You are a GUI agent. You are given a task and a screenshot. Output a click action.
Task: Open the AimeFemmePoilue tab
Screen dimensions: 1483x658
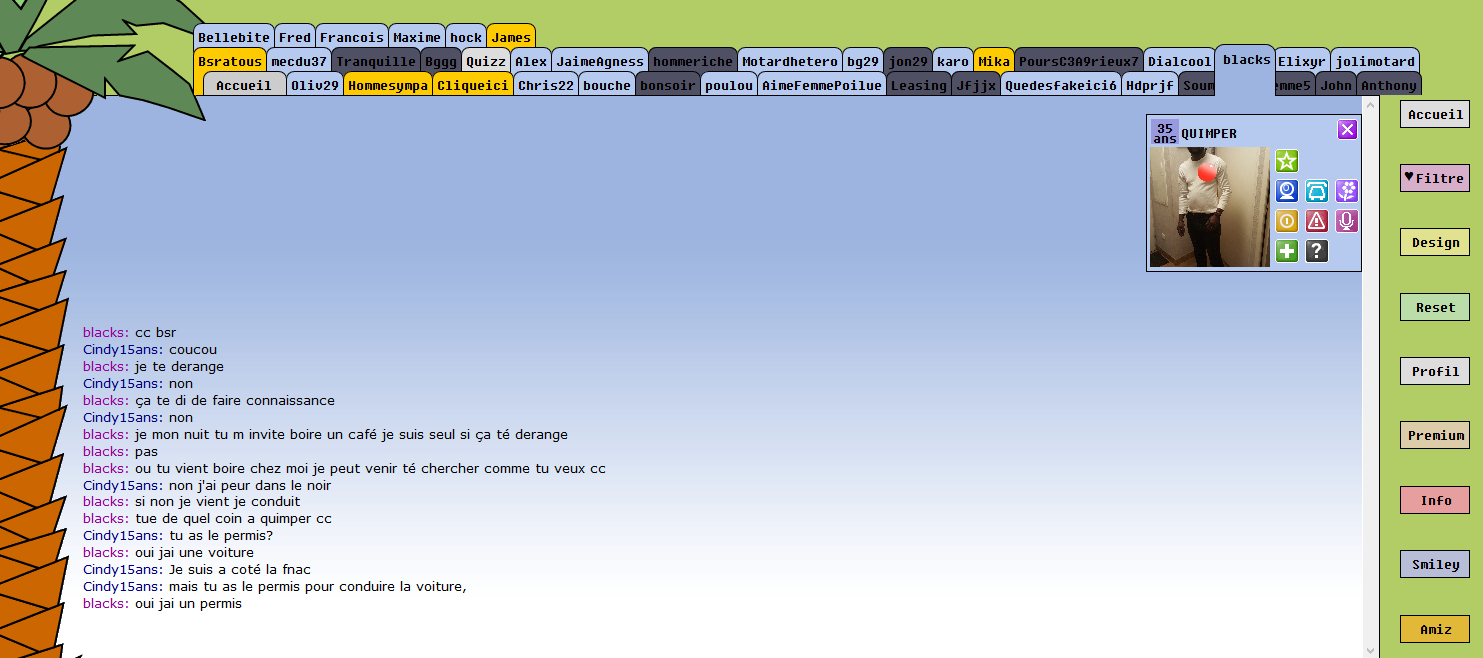(822, 85)
